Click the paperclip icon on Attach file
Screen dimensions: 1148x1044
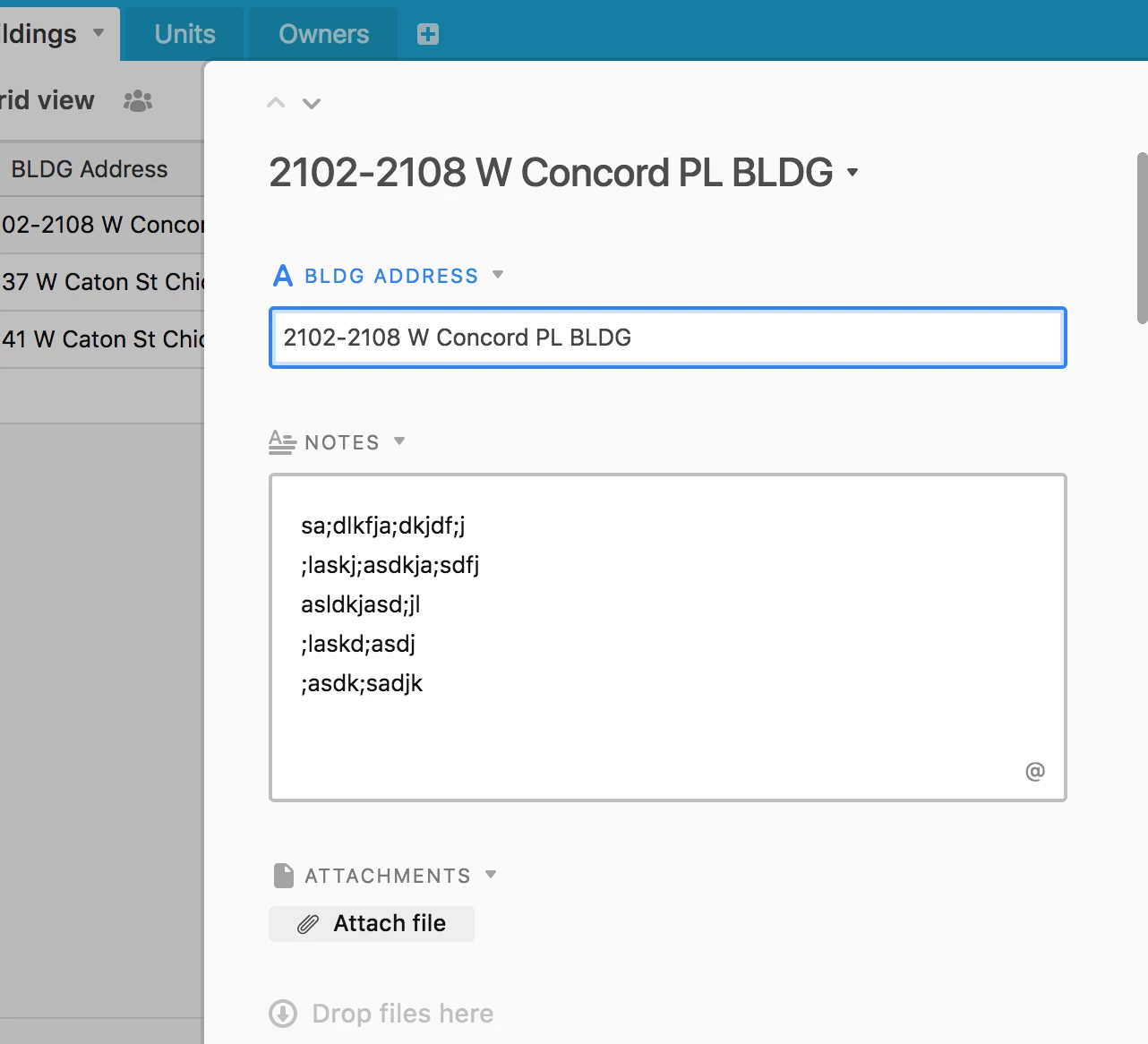[x=308, y=924]
